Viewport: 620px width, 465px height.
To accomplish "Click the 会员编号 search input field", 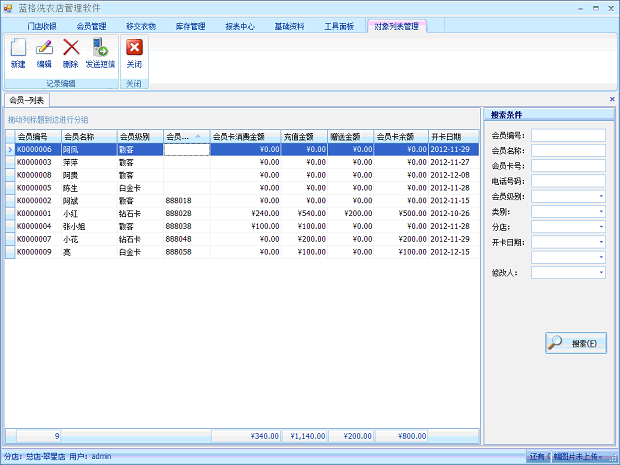I will [x=568, y=135].
